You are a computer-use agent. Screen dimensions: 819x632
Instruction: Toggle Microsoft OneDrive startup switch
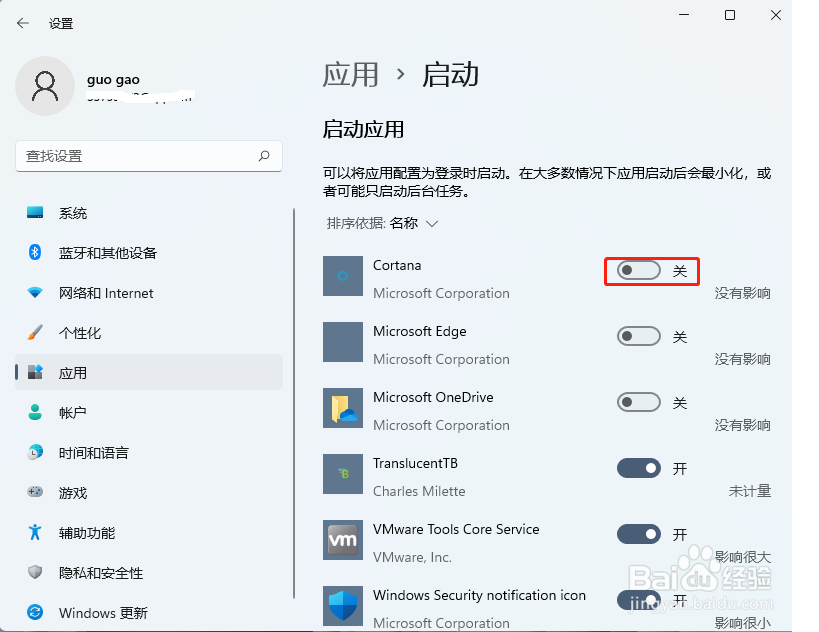[638, 402]
